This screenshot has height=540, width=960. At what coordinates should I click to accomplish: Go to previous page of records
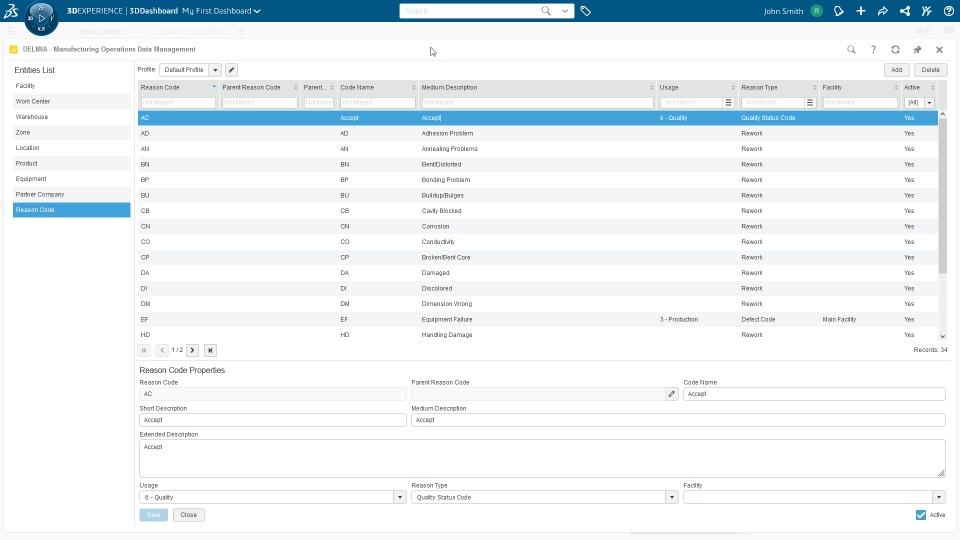coord(162,350)
